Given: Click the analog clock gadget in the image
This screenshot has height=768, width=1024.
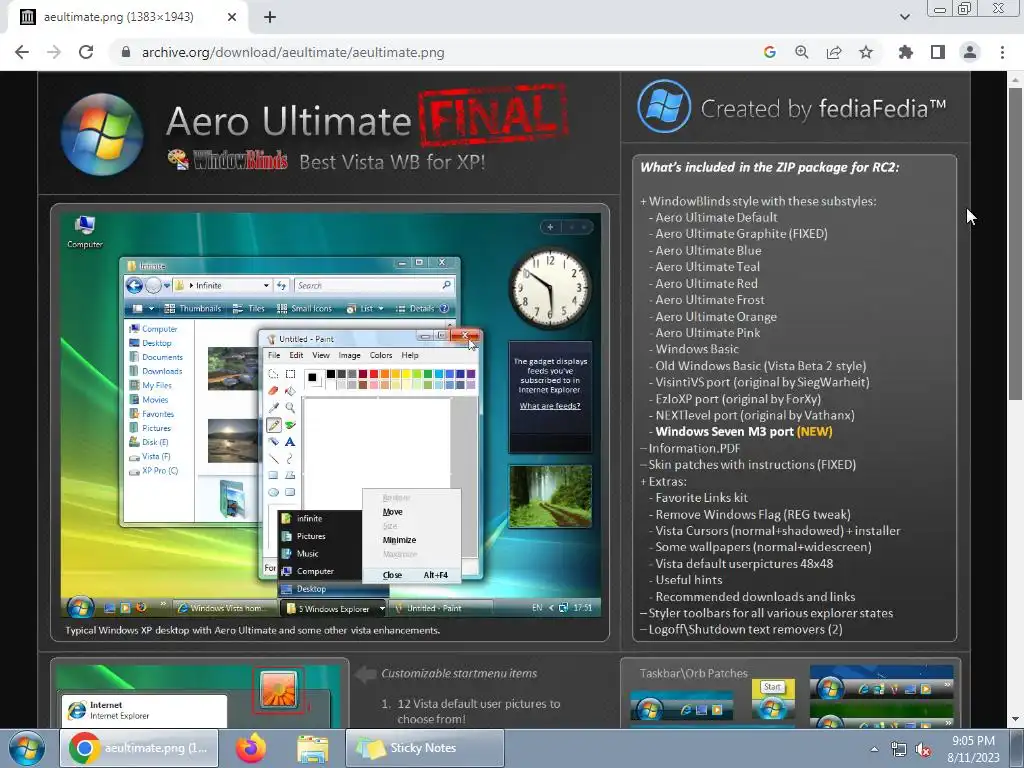Looking at the screenshot, I should pyautogui.click(x=550, y=287).
